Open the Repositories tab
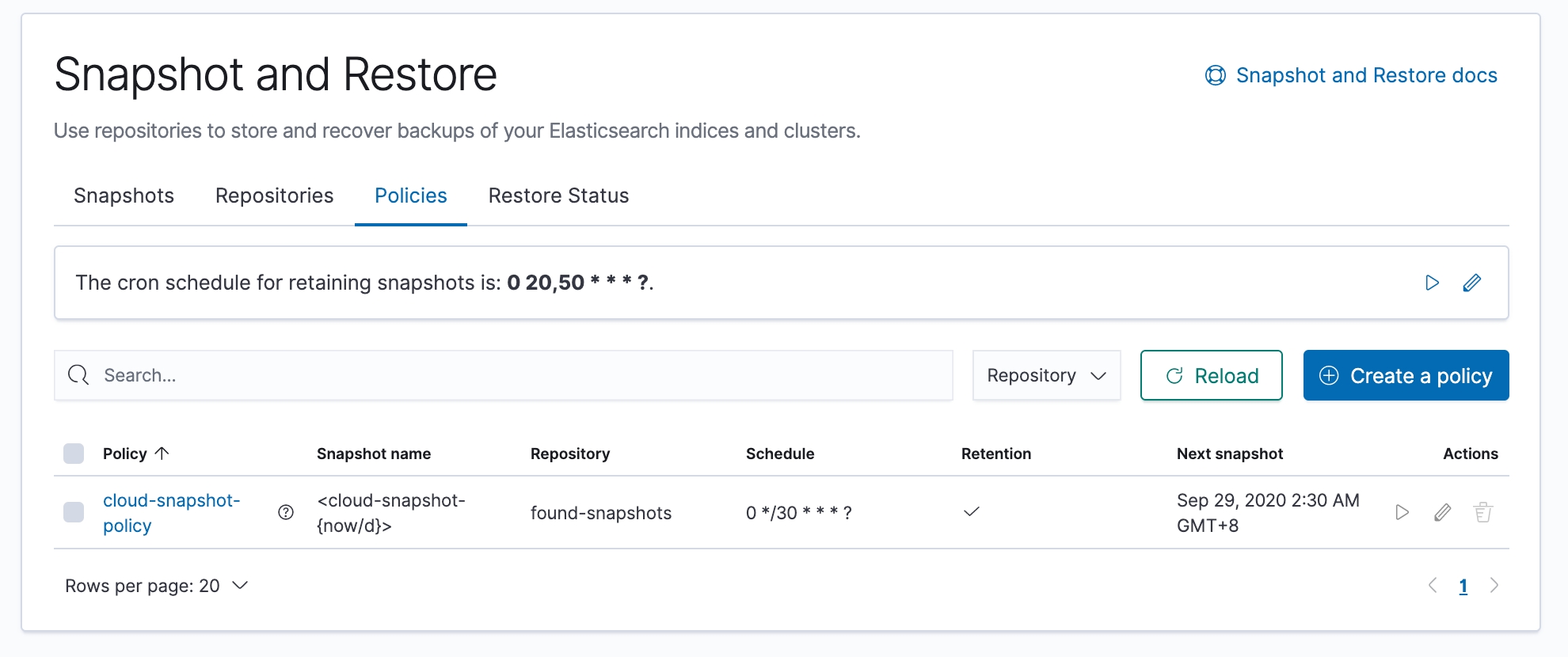Screen dimensions: 1568x657 click(x=274, y=196)
